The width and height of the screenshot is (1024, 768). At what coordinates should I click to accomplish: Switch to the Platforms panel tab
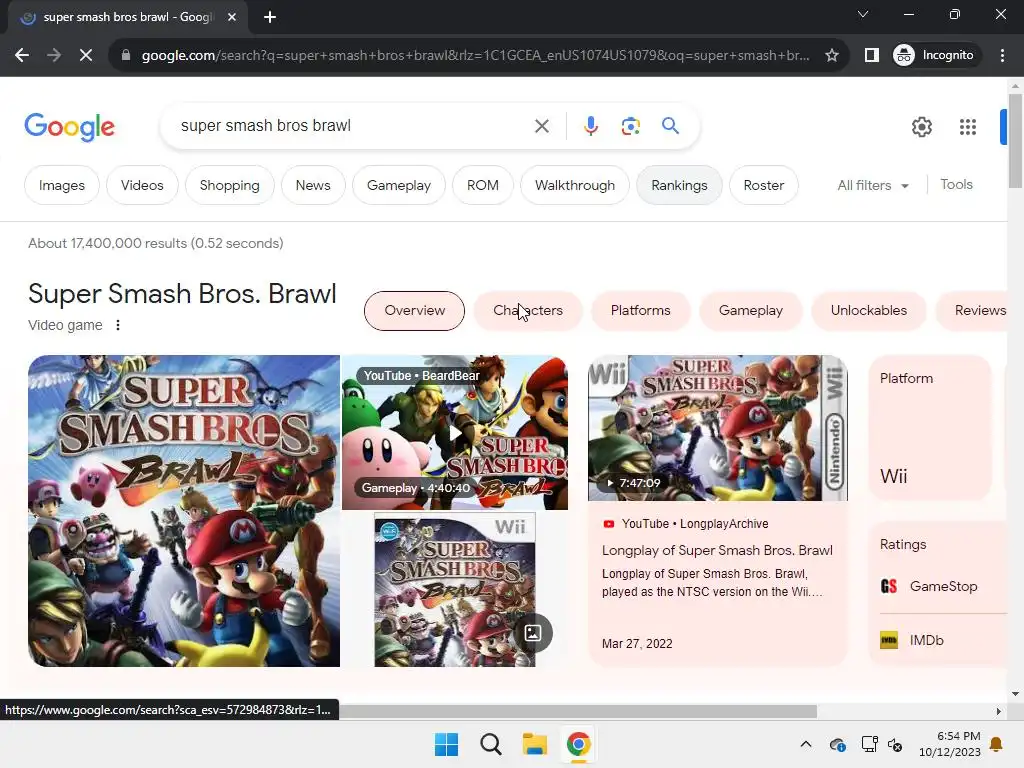(641, 311)
